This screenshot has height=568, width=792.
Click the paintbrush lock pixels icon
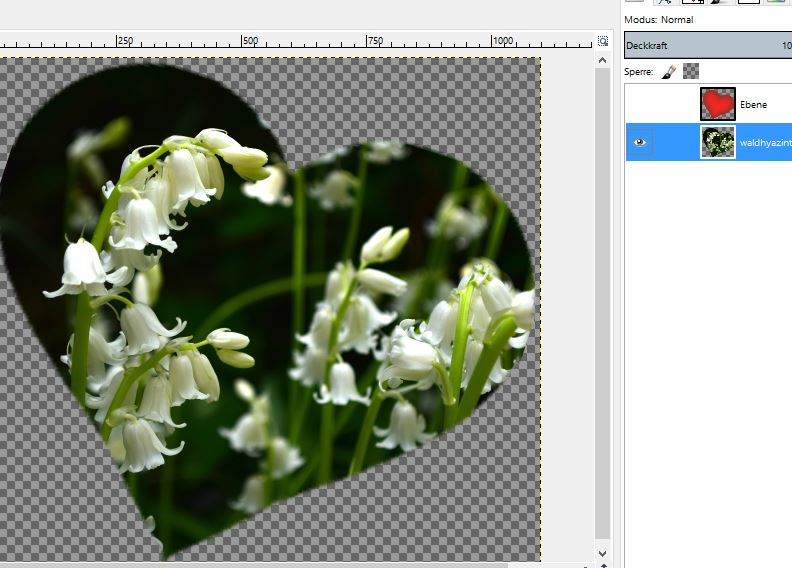click(x=669, y=72)
